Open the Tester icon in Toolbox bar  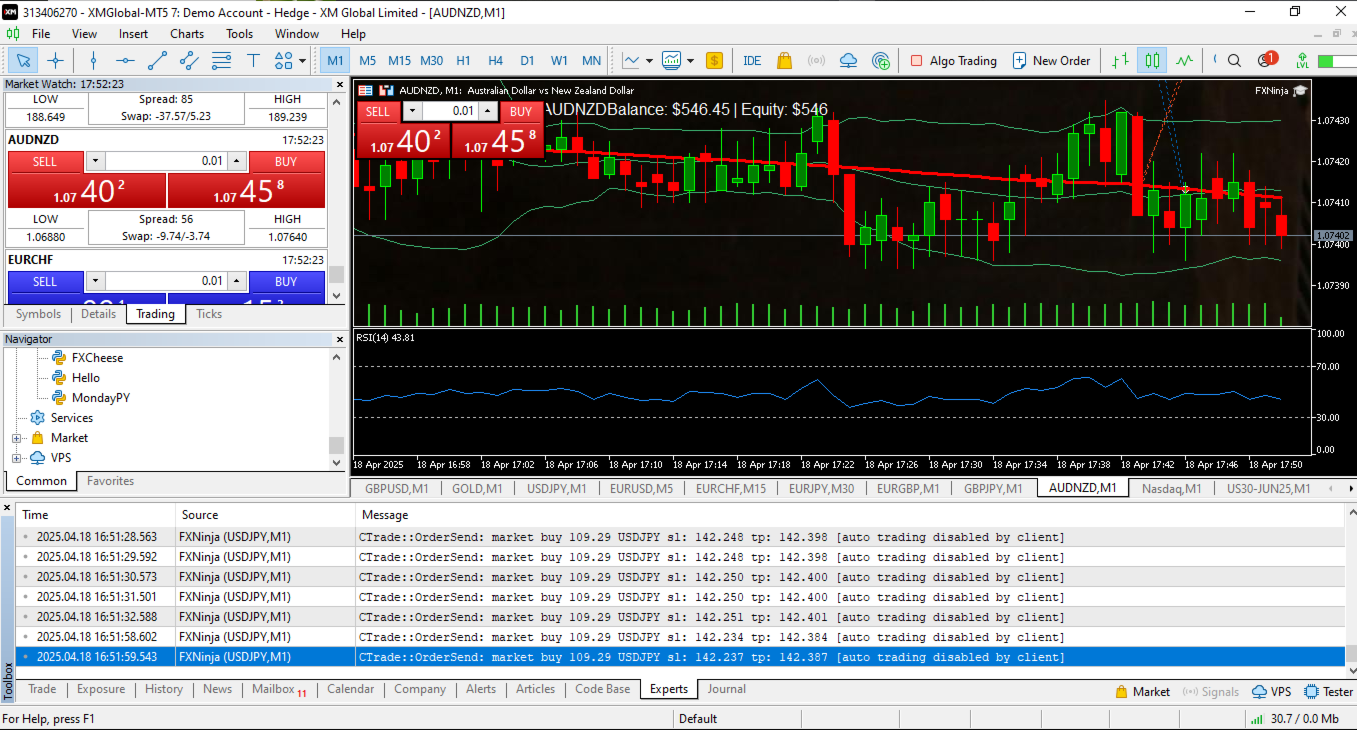(x=1329, y=691)
